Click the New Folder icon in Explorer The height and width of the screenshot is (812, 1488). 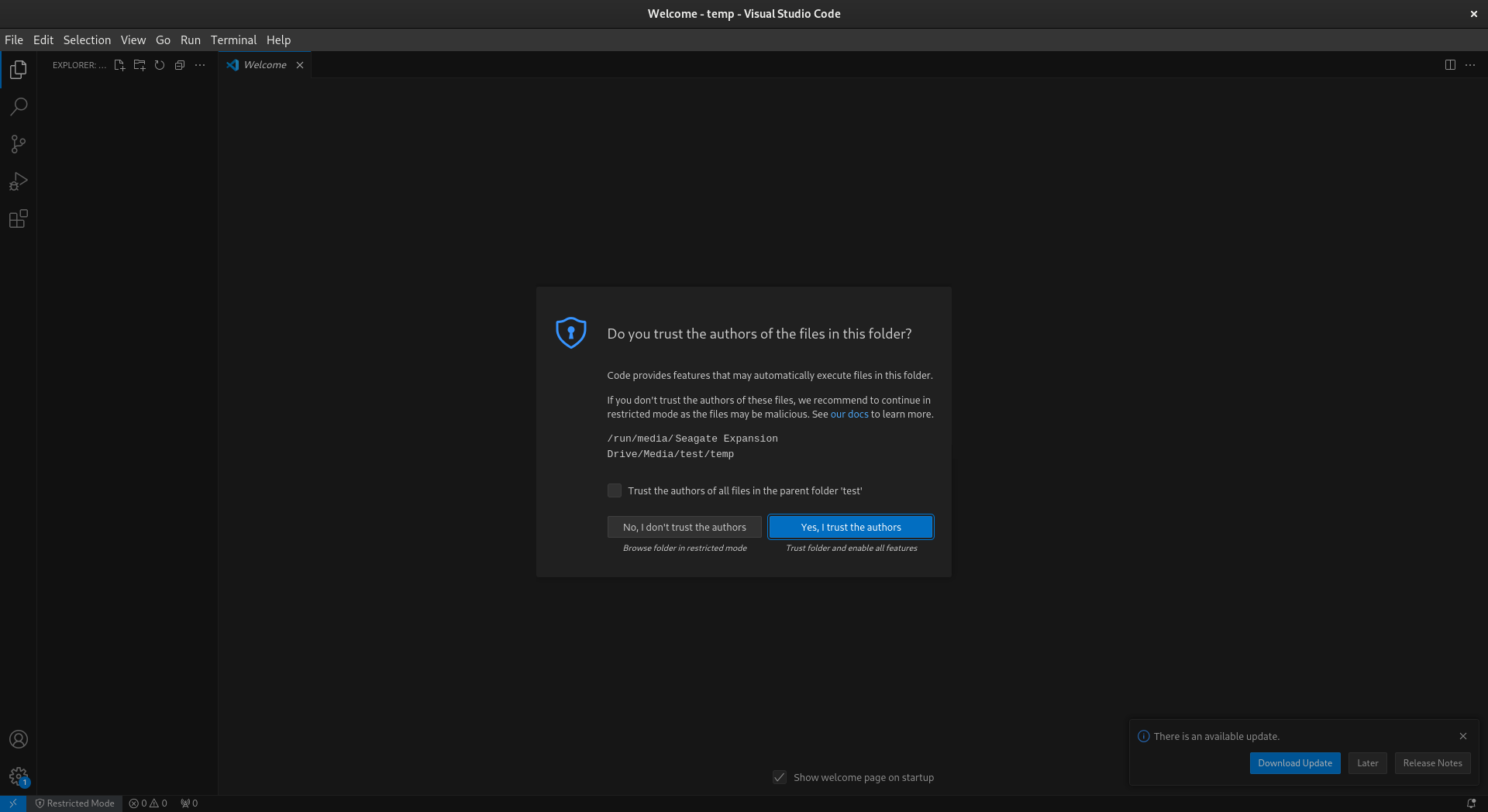point(139,65)
